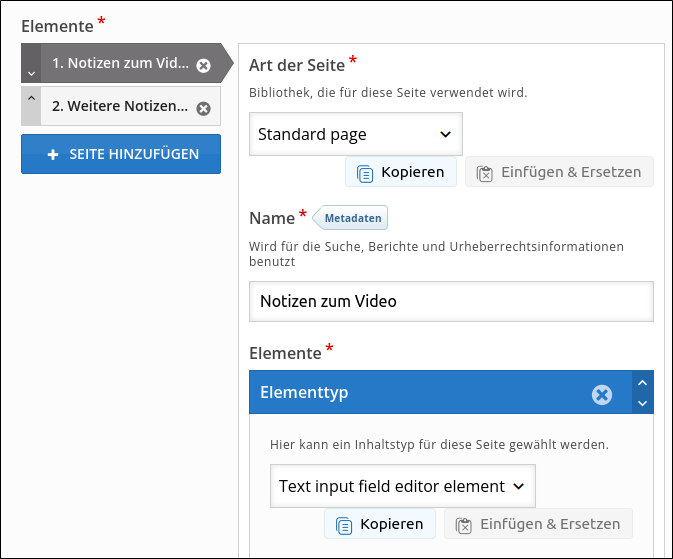Click the Metadaten badge next to Name
Viewport: 673px width, 559px height.
tap(352, 218)
